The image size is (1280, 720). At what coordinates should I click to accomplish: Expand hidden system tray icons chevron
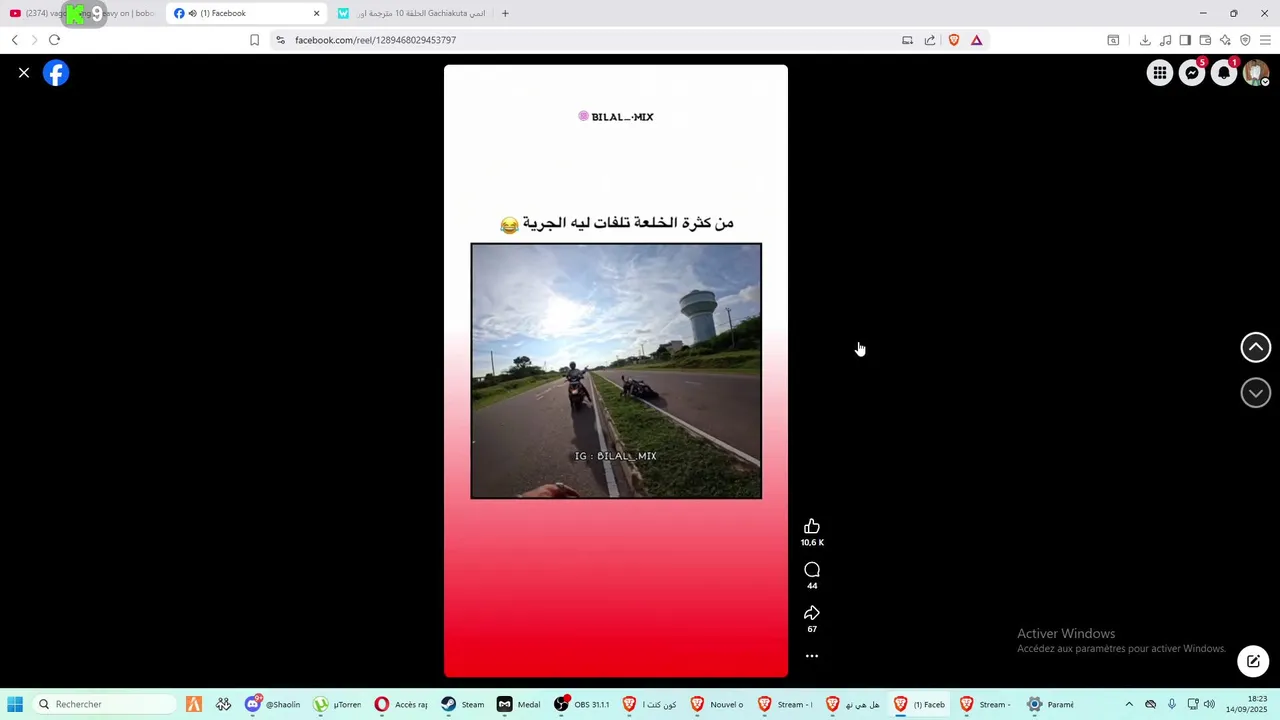pos(1129,704)
